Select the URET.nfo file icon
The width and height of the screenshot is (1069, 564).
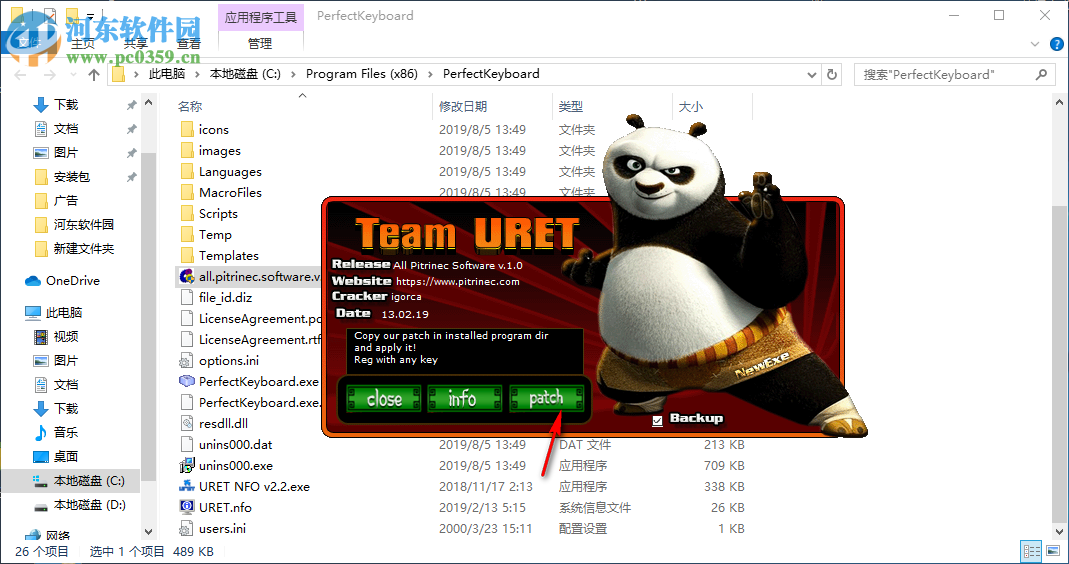click(187, 507)
